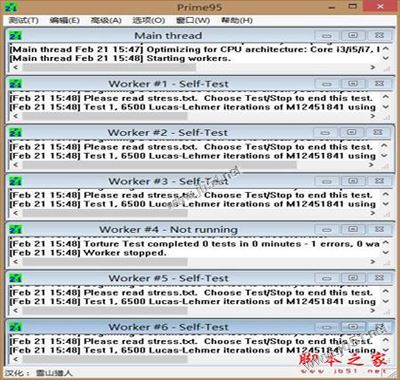Click scroll-down arrow in Worker #1 window

(x=386, y=107)
